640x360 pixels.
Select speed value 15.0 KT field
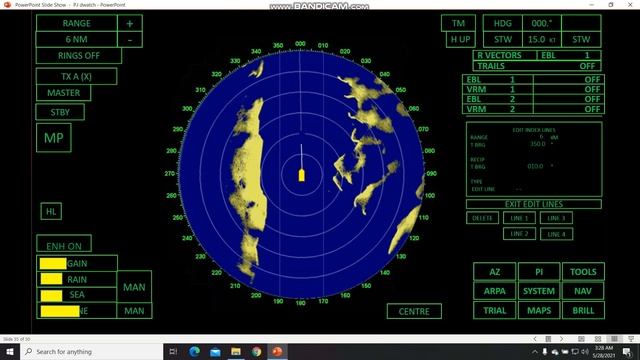pyautogui.click(x=542, y=40)
